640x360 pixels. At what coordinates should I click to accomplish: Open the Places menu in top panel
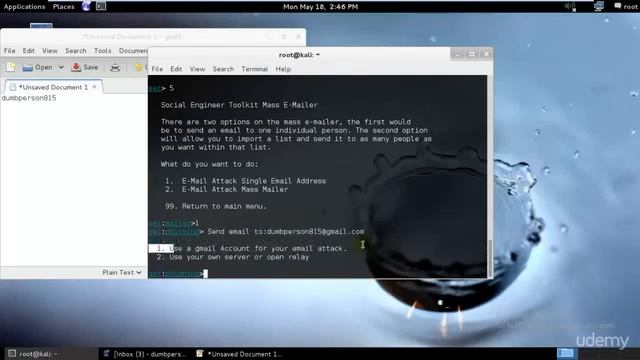pyautogui.click(x=64, y=7)
